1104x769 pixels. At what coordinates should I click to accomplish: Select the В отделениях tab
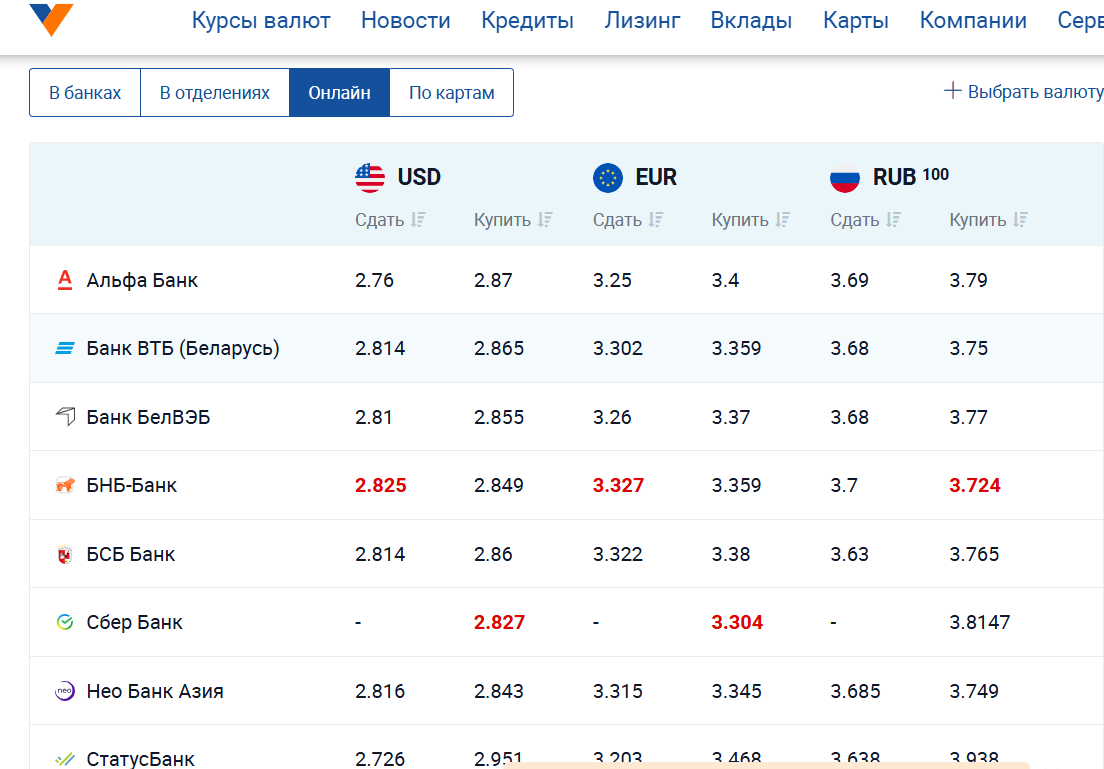(x=215, y=93)
